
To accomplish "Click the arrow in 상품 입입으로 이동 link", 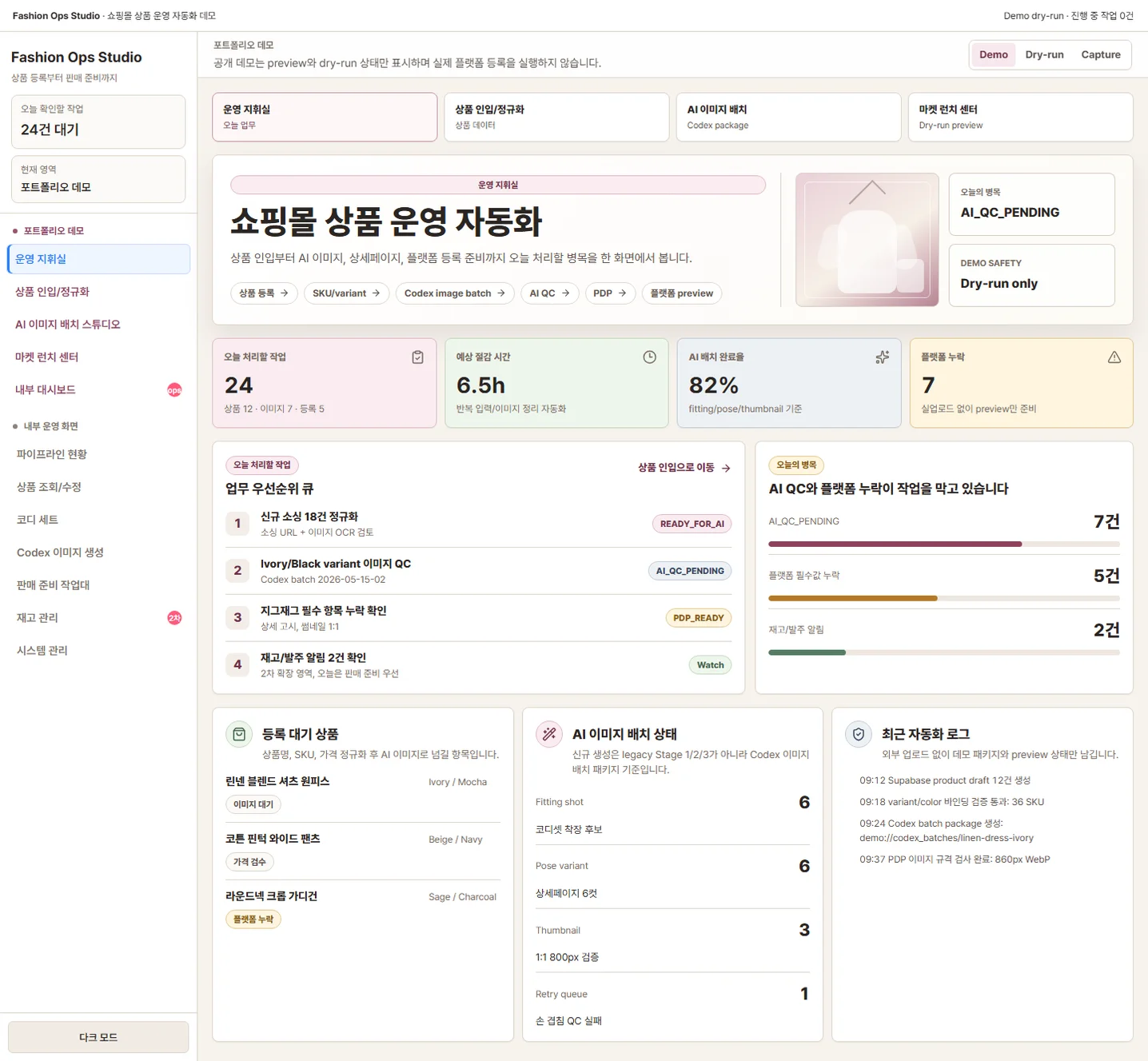I will [x=726, y=469].
